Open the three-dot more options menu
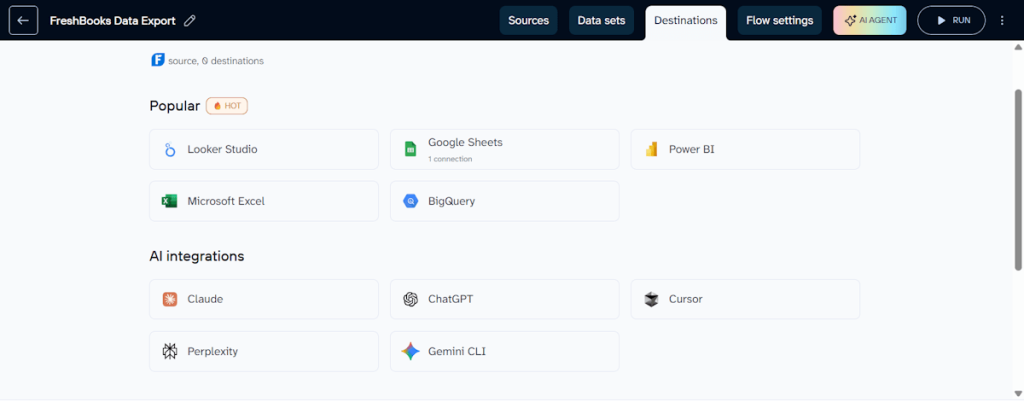This screenshot has width=1024, height=402. click(x=1002, y=21)
